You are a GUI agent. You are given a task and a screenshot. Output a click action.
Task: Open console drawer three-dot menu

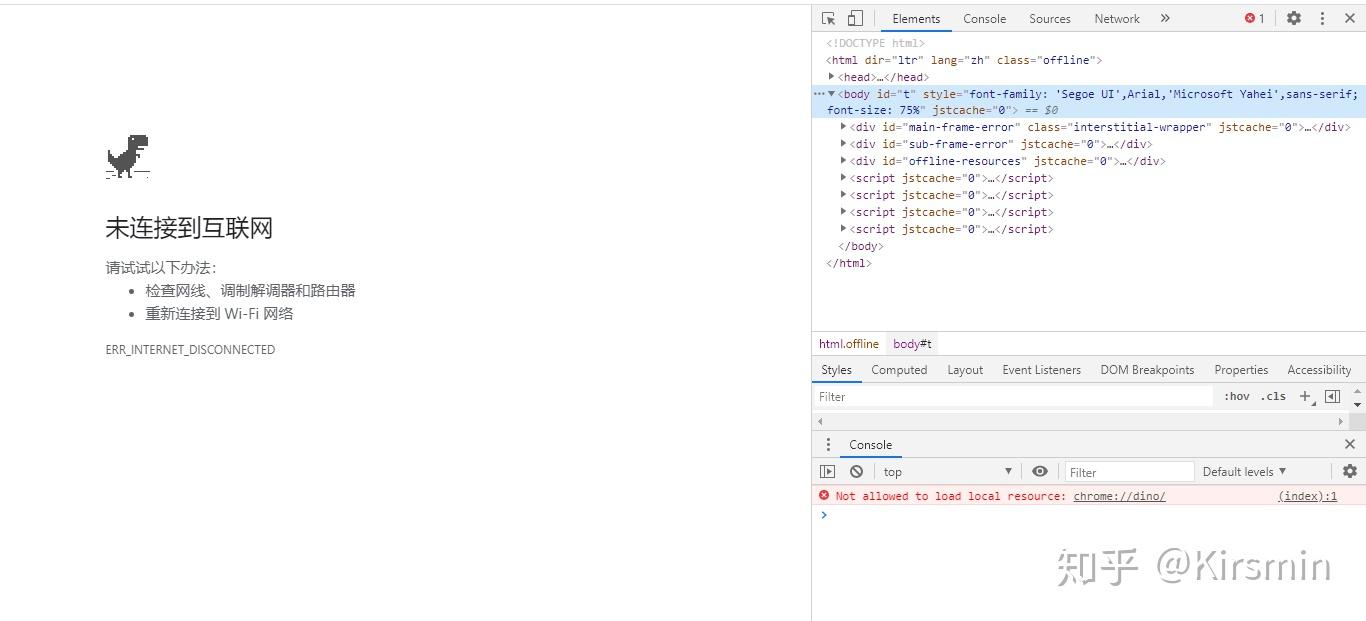pos(828,445)
